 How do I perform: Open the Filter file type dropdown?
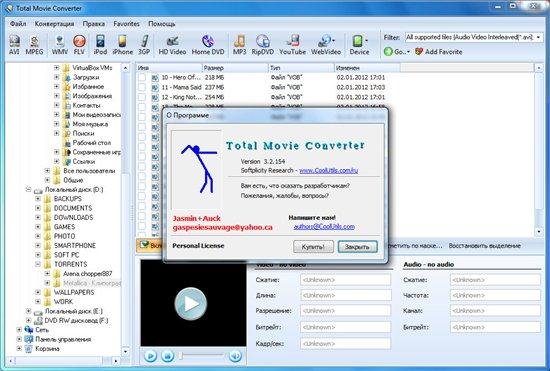pyautogui.click(x=539, y=37)
